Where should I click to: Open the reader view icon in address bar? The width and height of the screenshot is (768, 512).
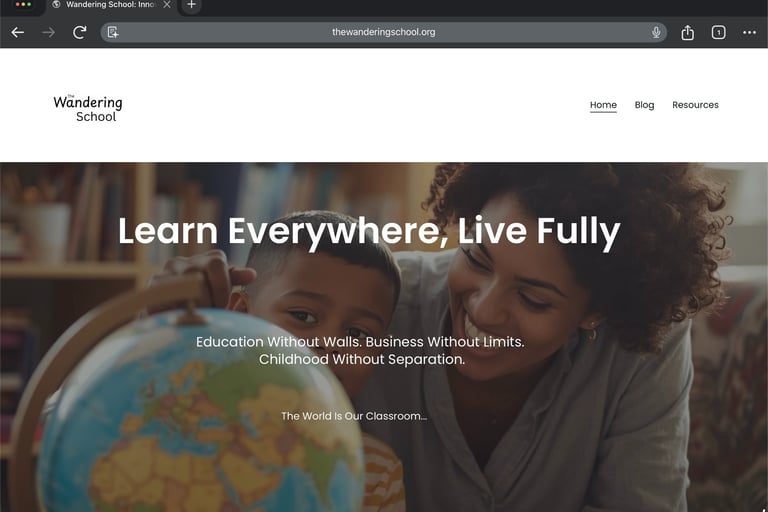[x=113, y=32]
